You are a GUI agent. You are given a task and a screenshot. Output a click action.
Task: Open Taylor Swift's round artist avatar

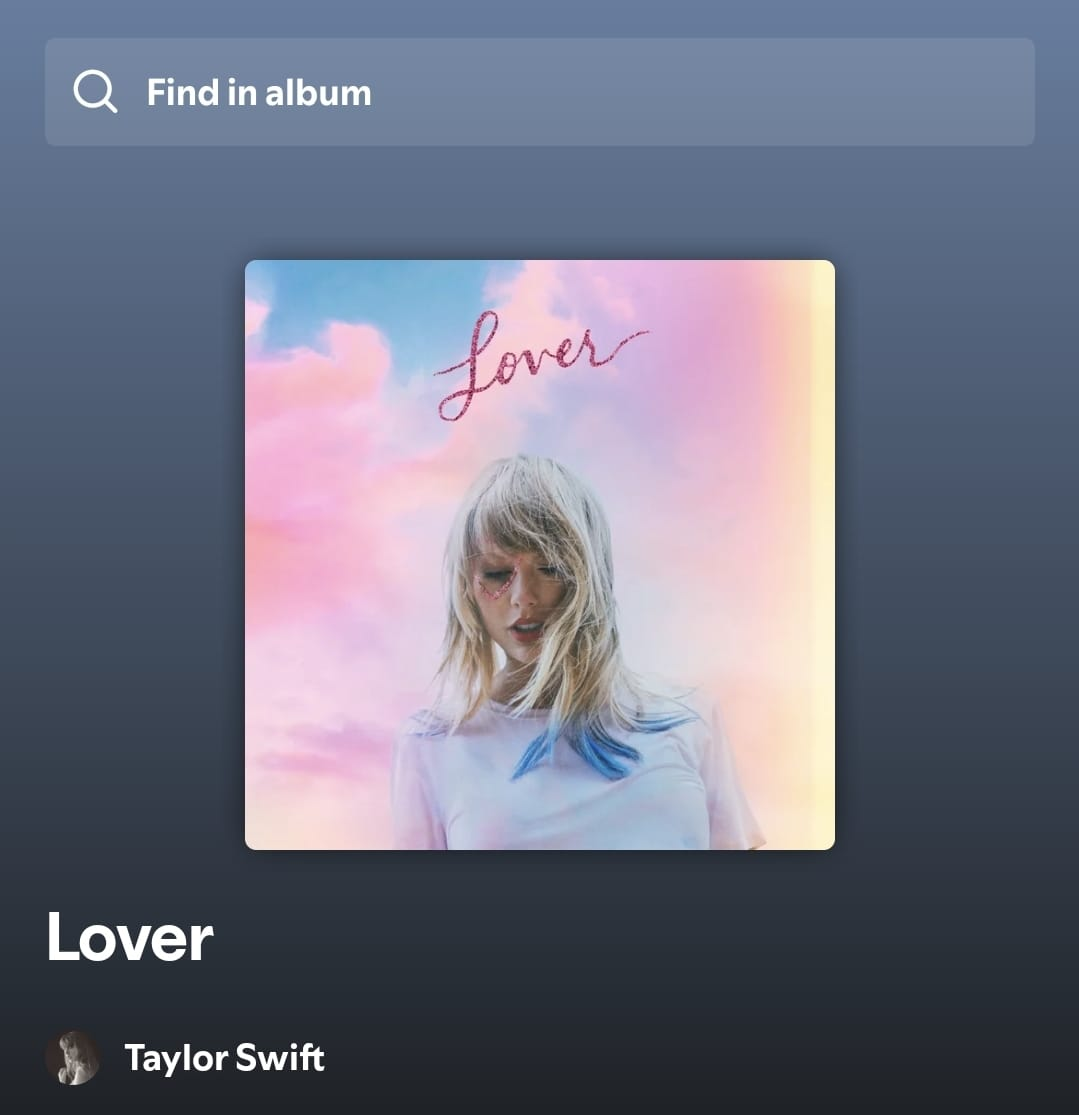point(73,1057)
